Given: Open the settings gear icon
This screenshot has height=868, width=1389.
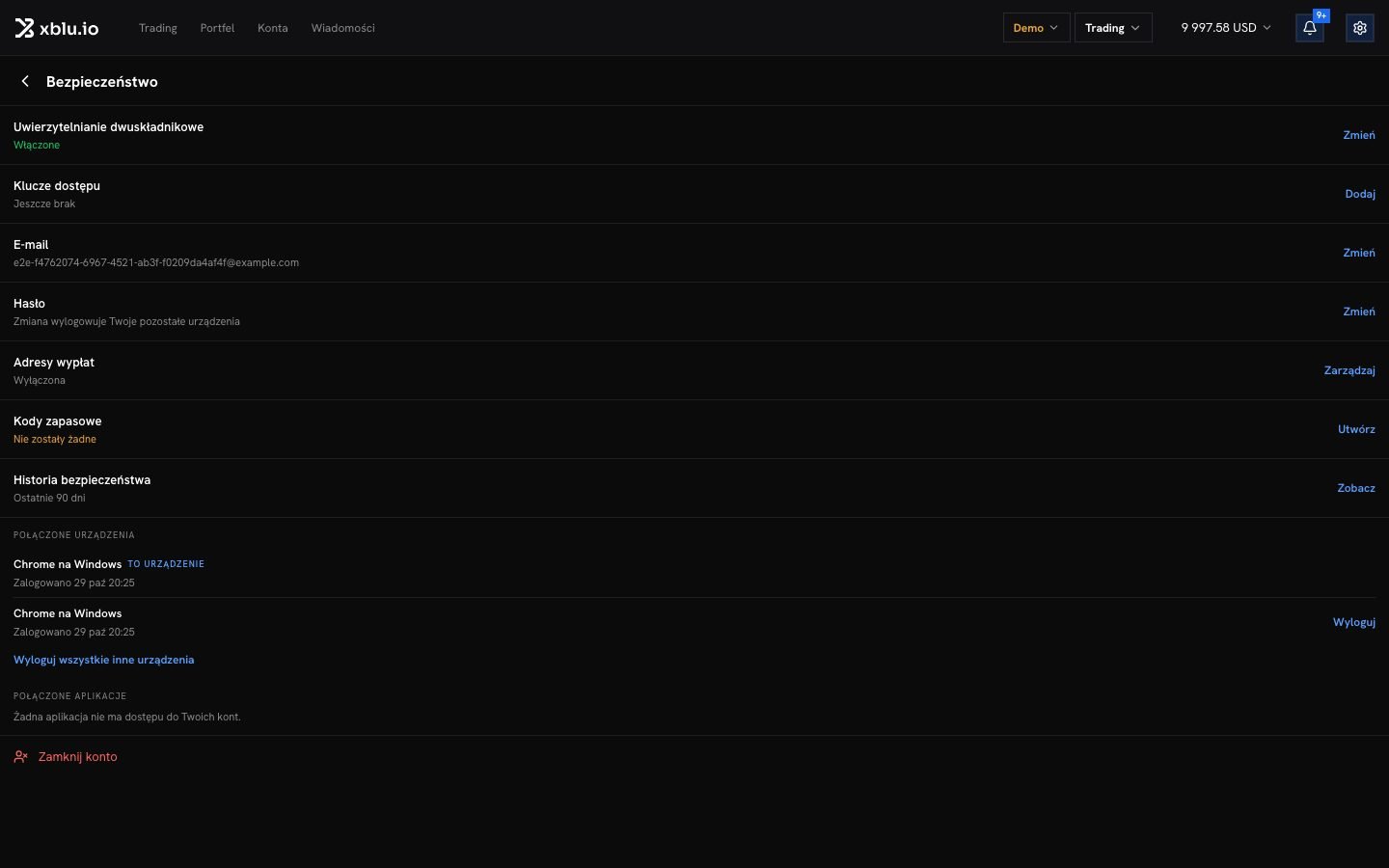Looking at the screenshot, I should 1360,28.
